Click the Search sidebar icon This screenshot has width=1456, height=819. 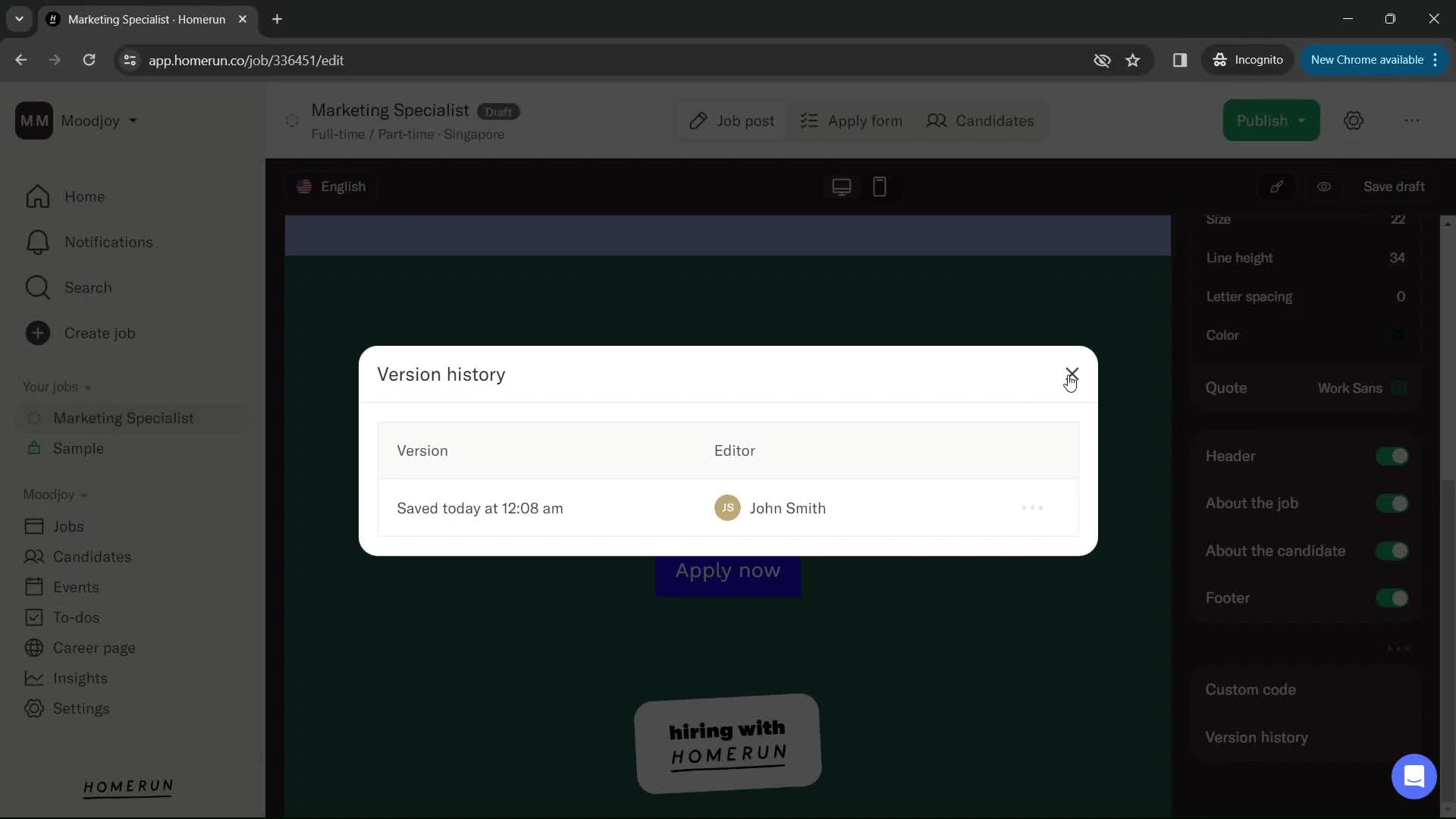click(37, 288)
